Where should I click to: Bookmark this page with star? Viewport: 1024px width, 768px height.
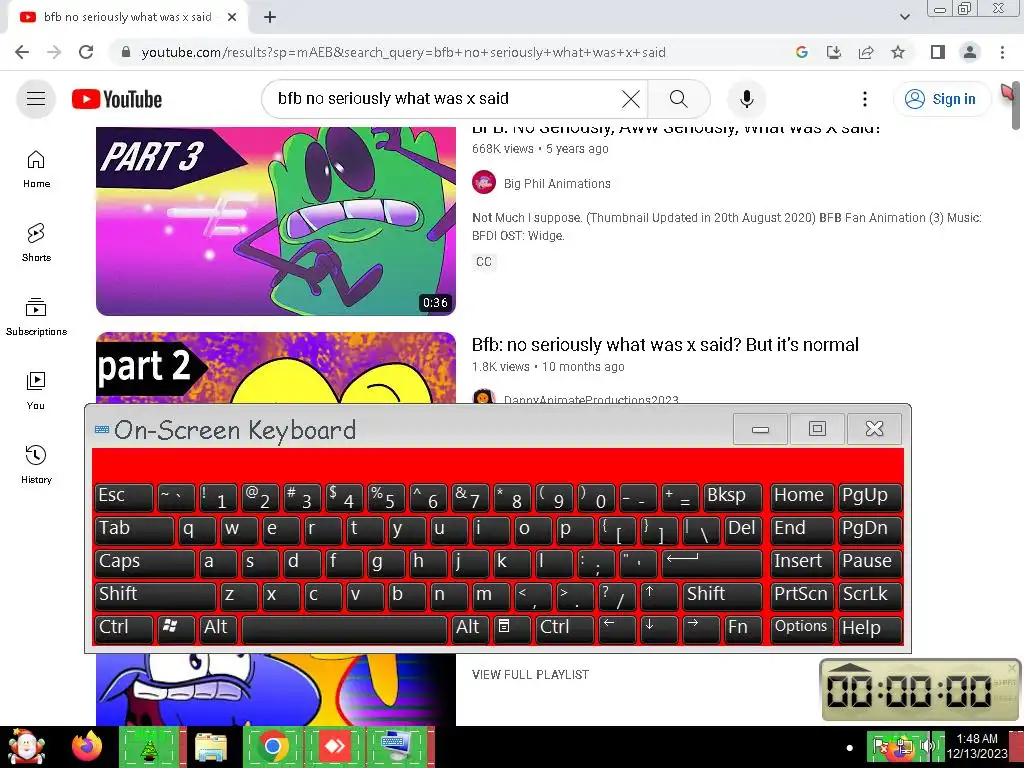[898, 52]
